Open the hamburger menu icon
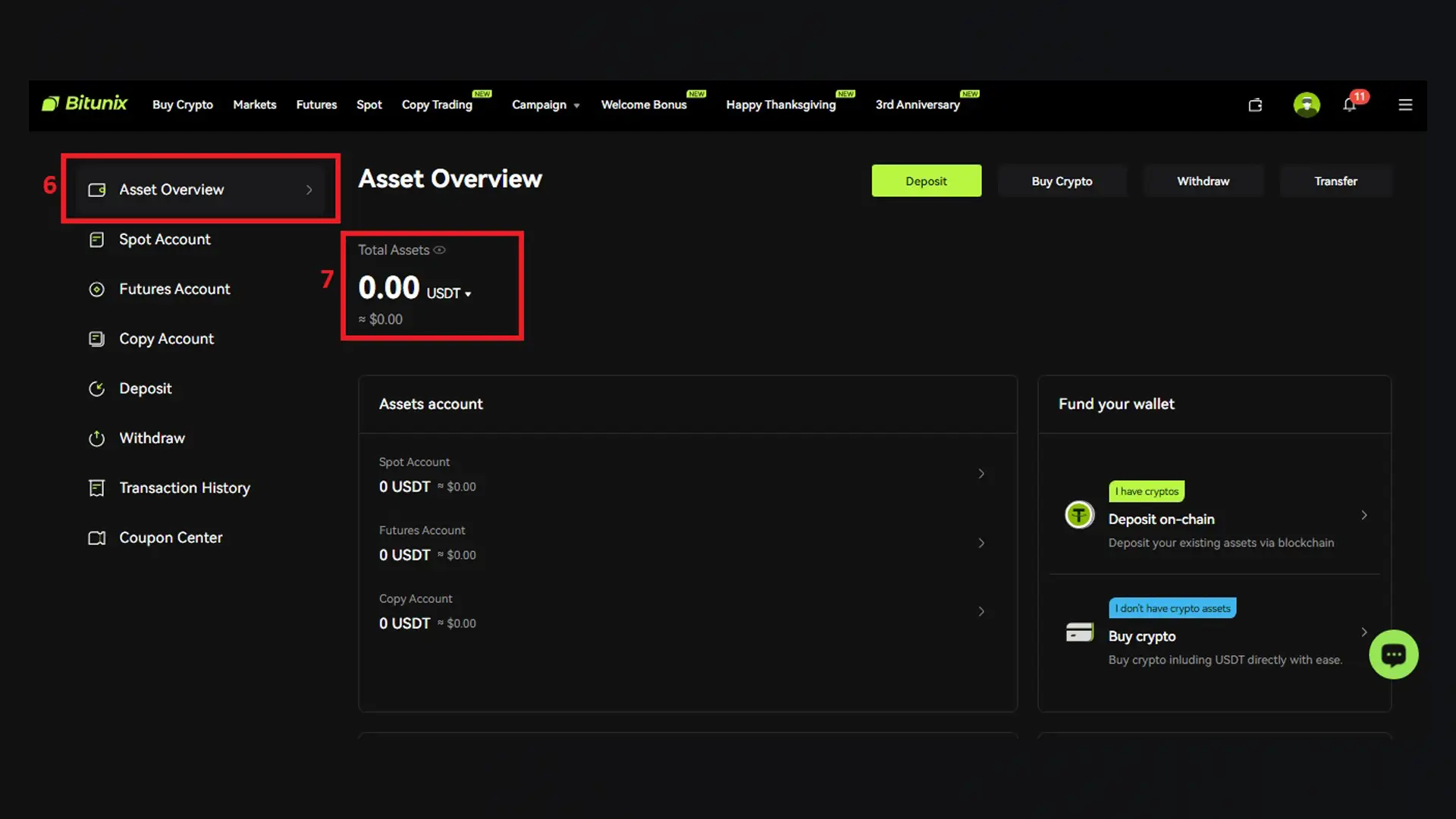Screen dimensions: 1456x819 coord(1405,105)
